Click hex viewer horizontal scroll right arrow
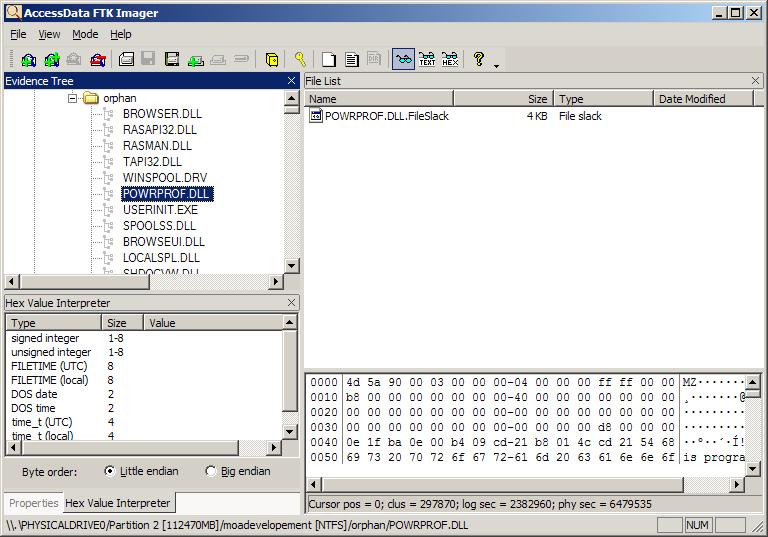The height and width of the screenshot is (537, 768). pyautogui.click(x=737, y=485)
